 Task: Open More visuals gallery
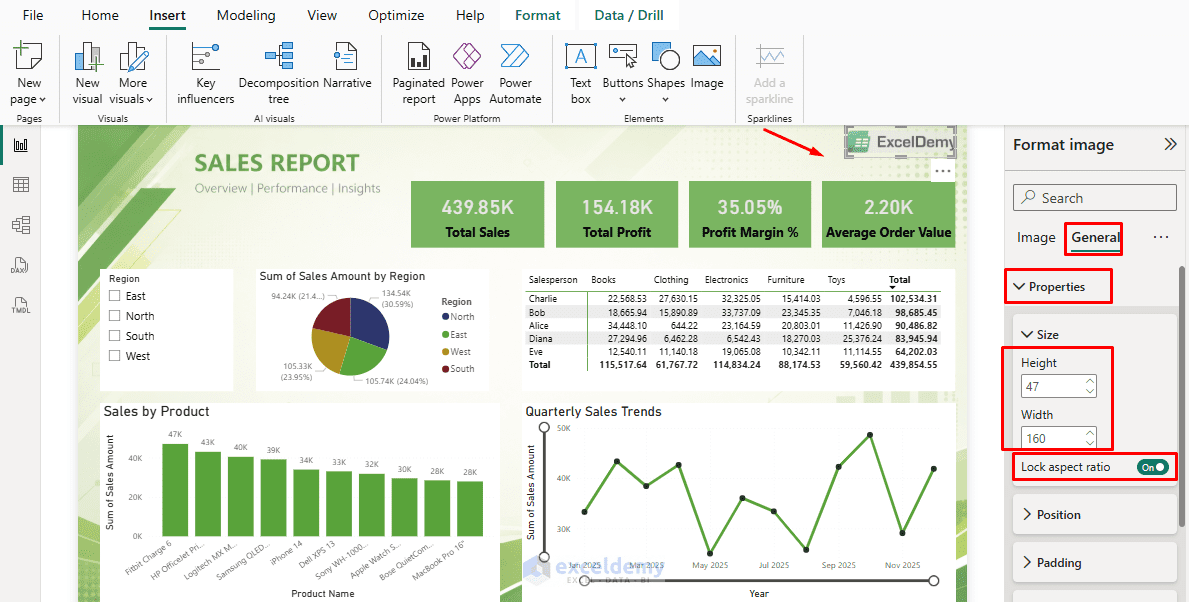pyautogui.click(x=133, y=74)
